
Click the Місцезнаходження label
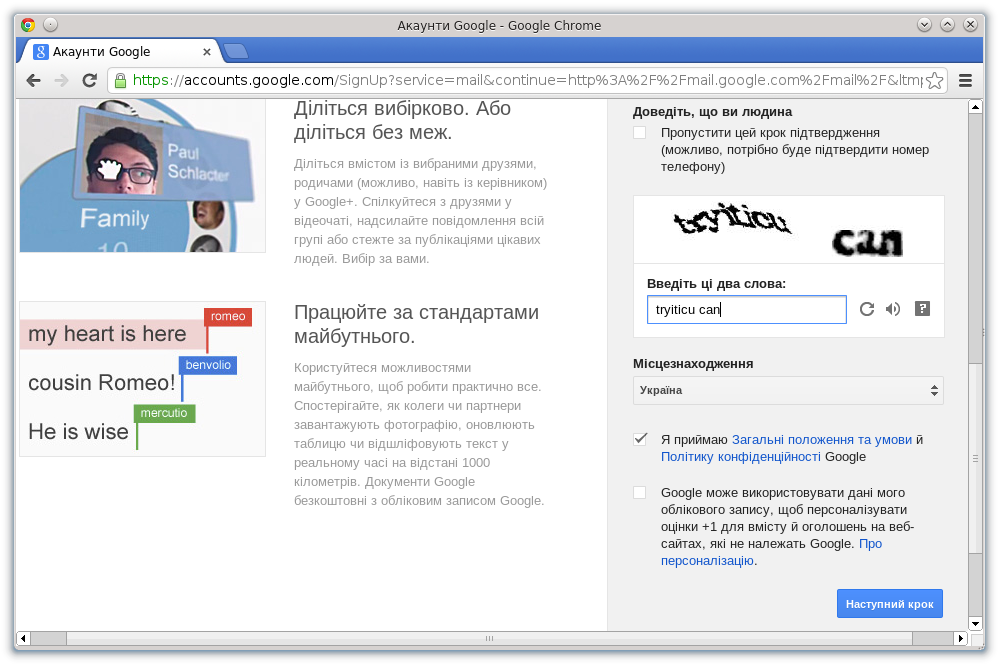693,363
